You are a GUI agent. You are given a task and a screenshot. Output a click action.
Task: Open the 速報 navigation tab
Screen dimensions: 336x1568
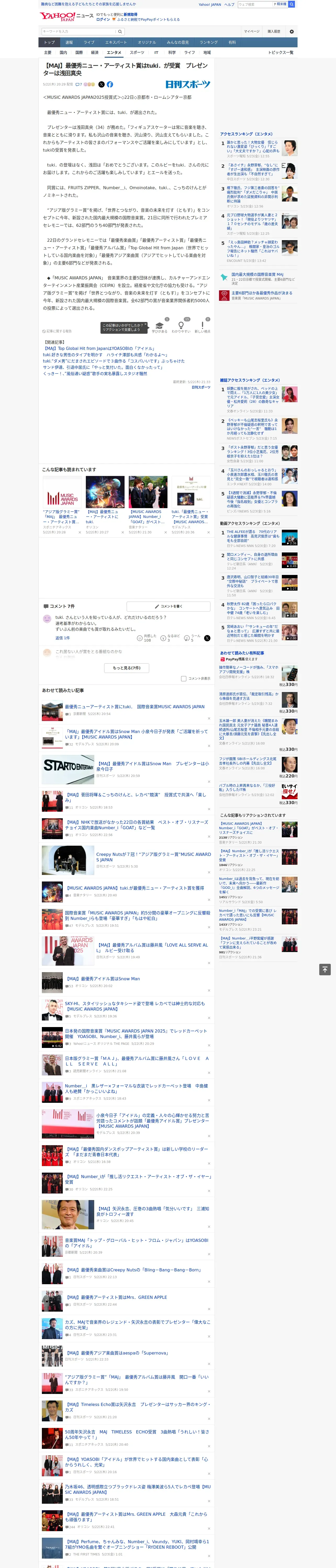pos(69,43)
